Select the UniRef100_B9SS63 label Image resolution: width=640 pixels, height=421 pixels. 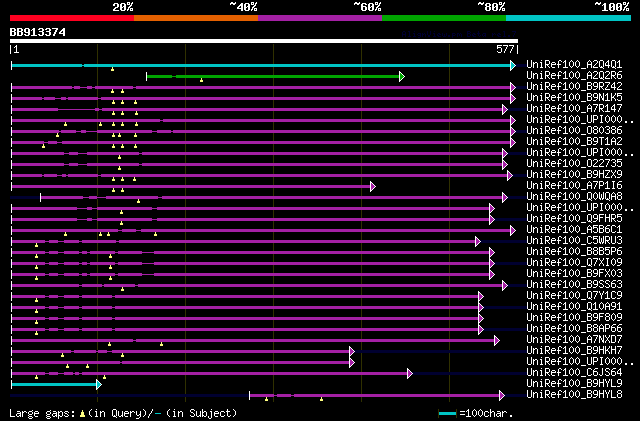(574, 285)
